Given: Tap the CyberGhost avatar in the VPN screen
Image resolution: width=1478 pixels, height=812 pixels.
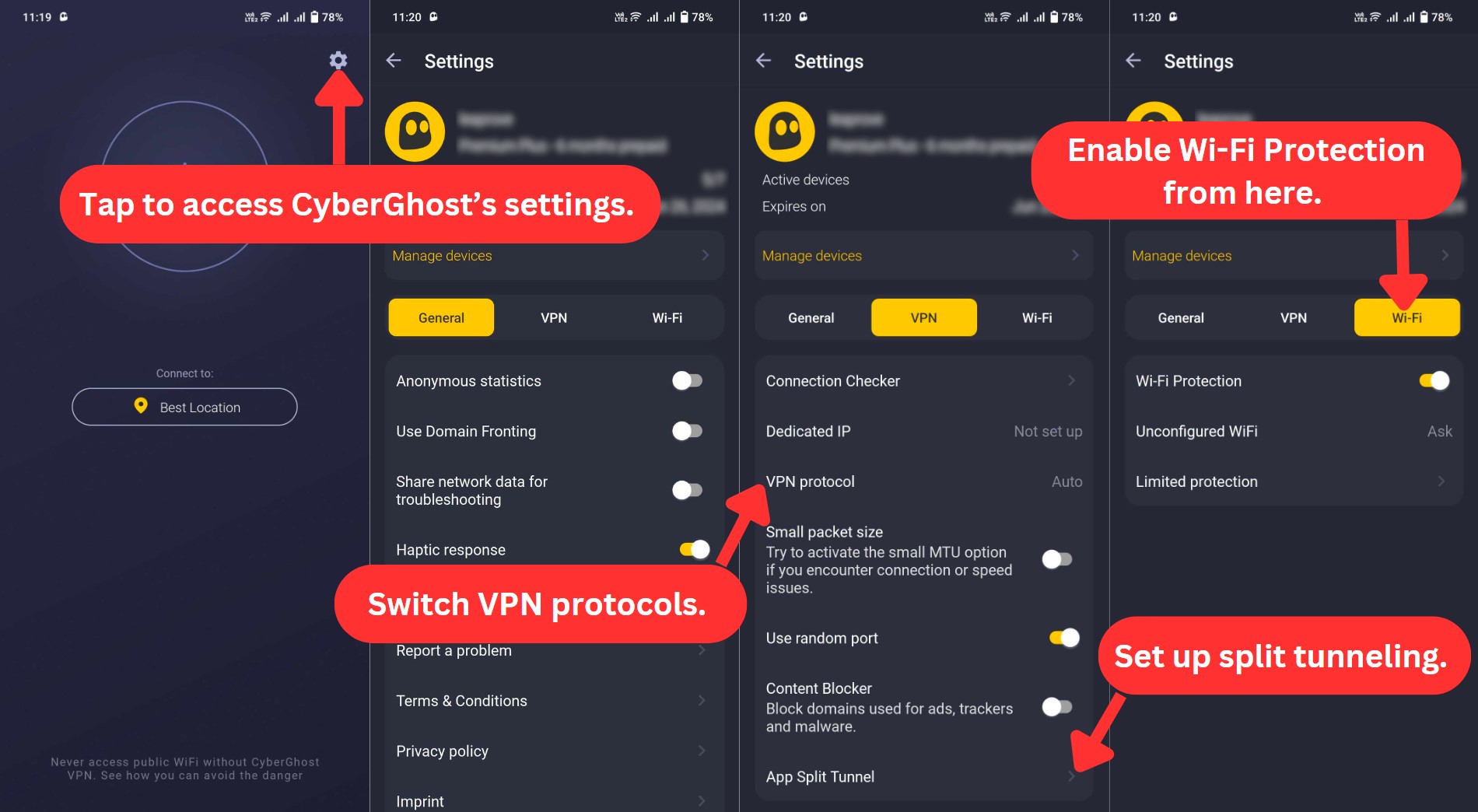Looking at the screenshot, I should 784,131.
